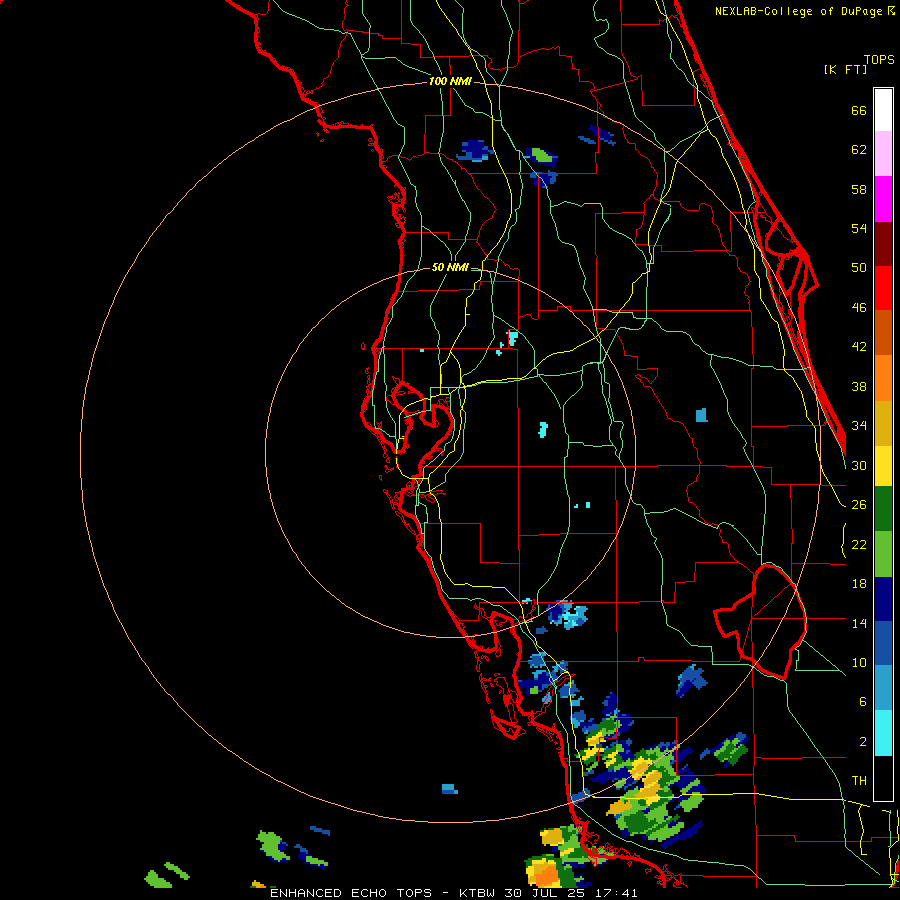Click the 2 legend value

[x=863, y=742]
